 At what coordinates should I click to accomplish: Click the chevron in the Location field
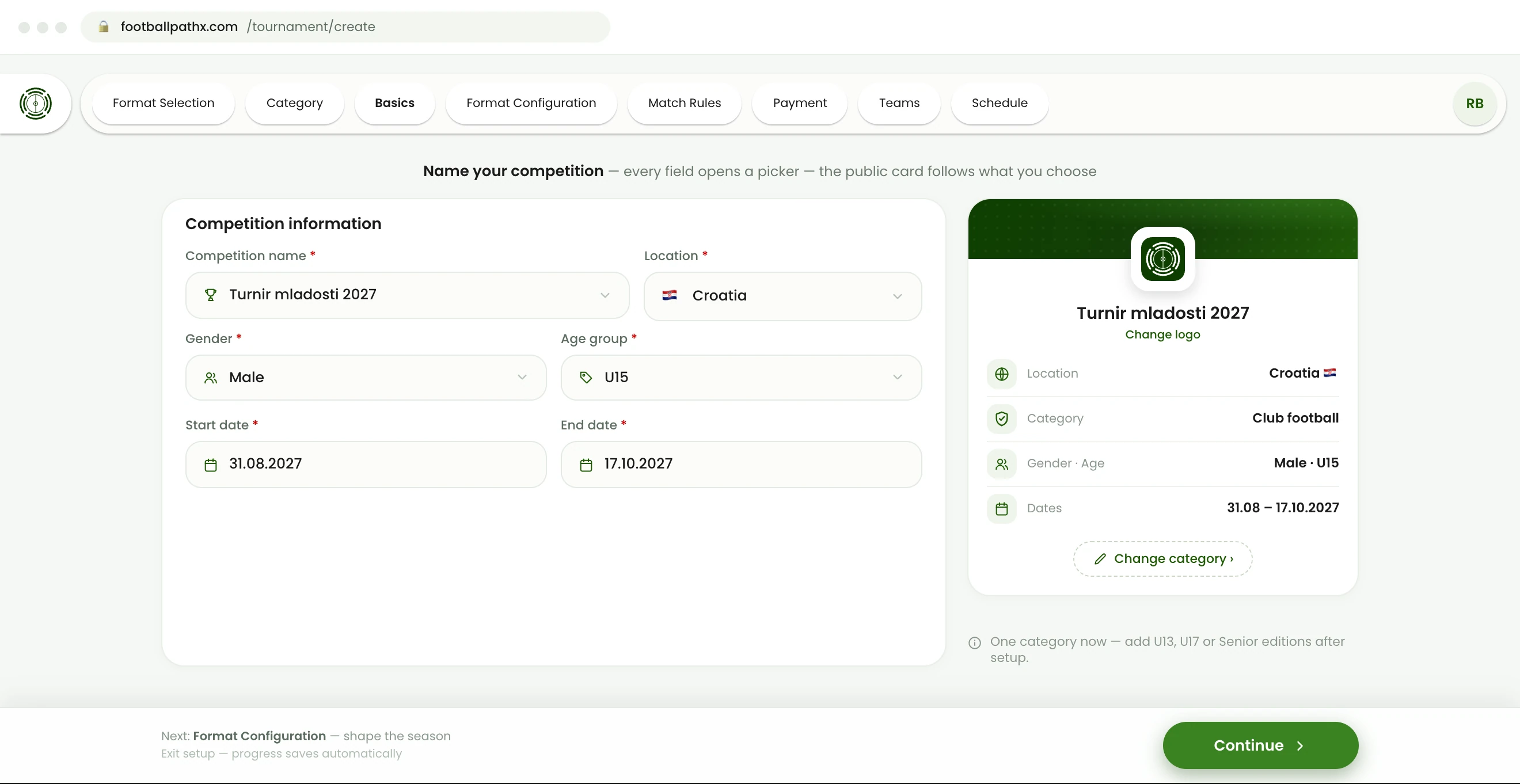[898, 296]
